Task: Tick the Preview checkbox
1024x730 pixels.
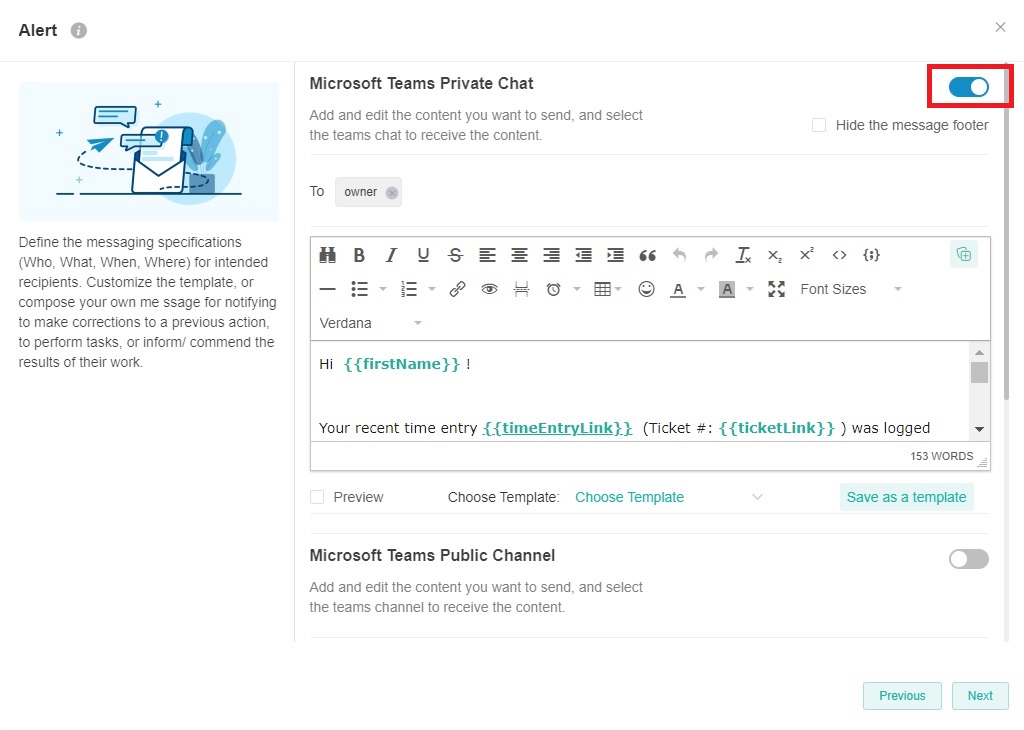Action: pos(317,497)
